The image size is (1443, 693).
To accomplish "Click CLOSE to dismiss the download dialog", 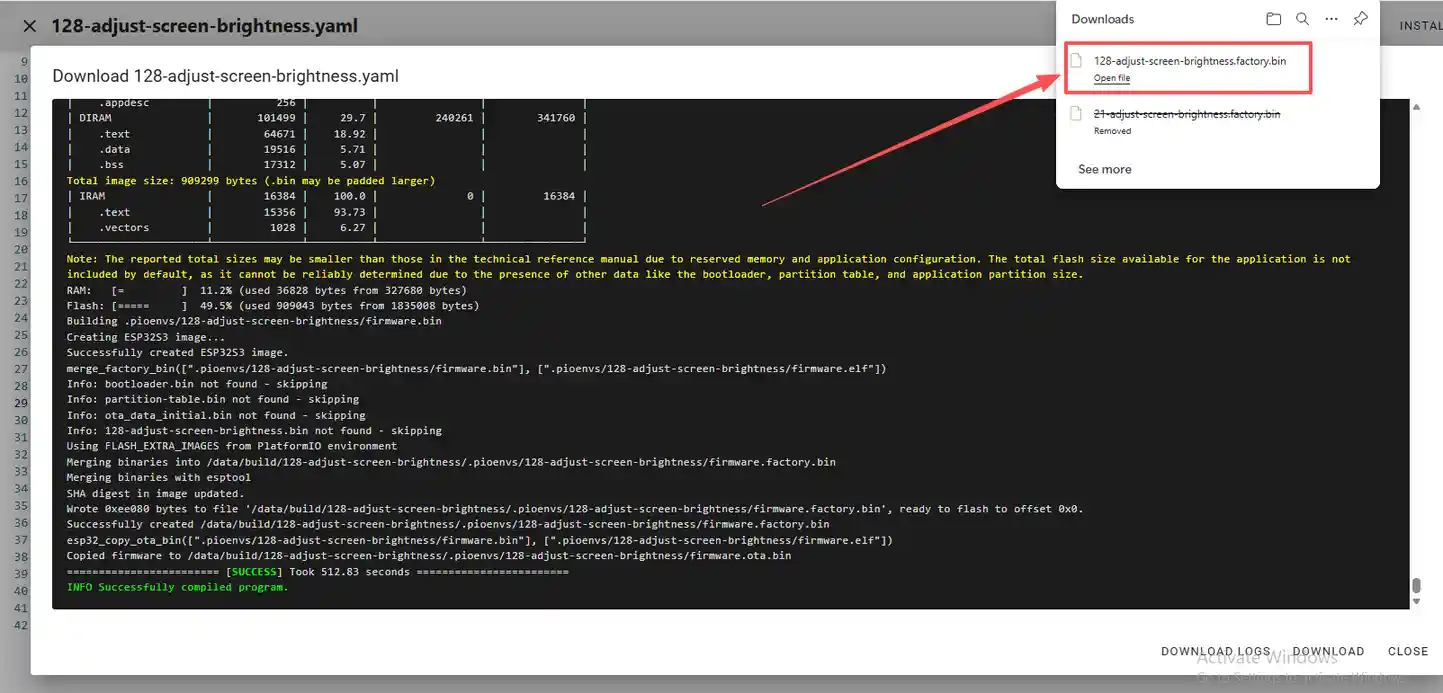I will [1407, 651].
